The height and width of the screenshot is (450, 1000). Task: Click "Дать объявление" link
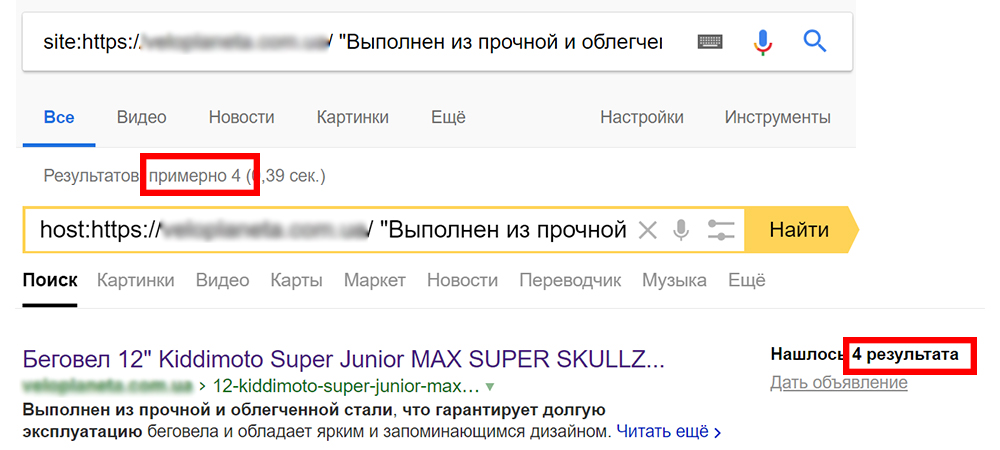coord(839,382)
